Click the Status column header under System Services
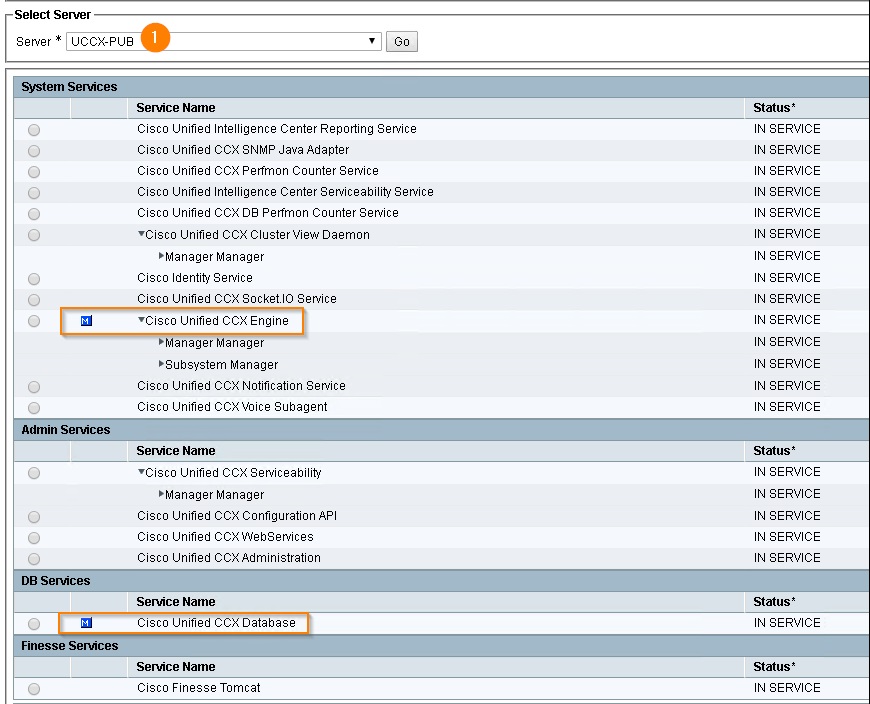870x704 pixels. click(x=774, y=108)
